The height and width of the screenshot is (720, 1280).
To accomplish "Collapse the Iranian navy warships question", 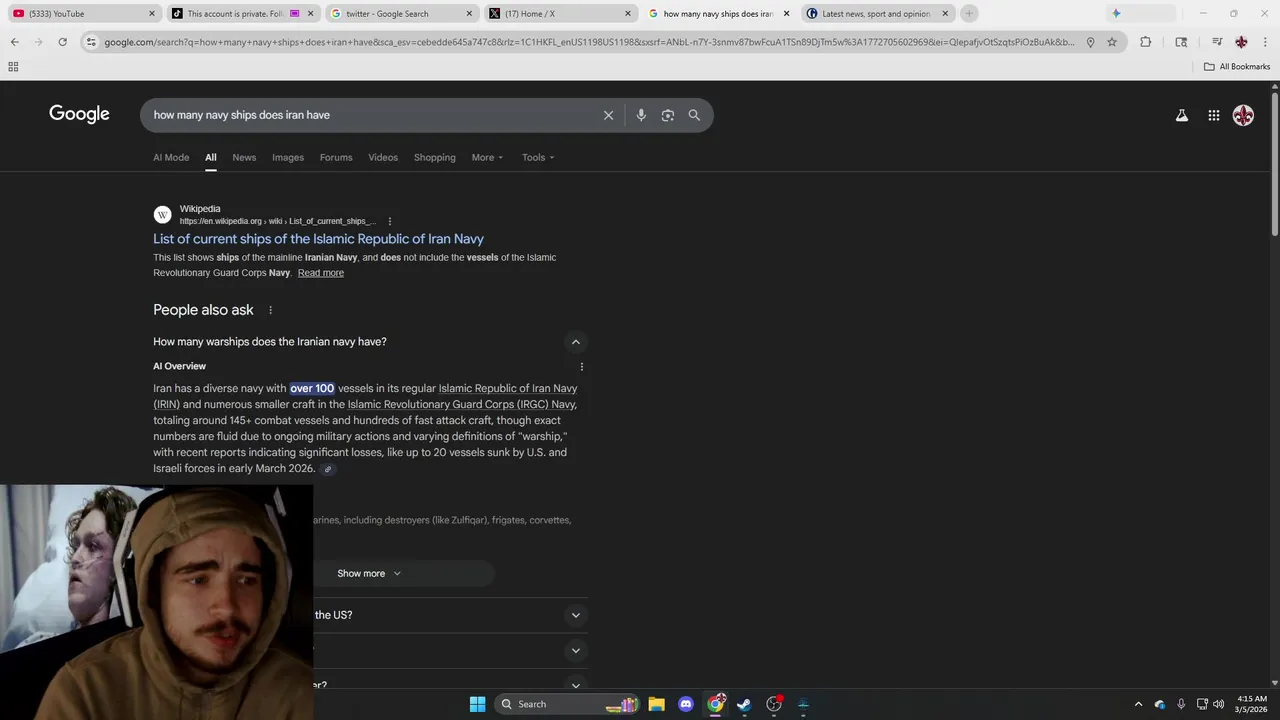I will (575, 342).
